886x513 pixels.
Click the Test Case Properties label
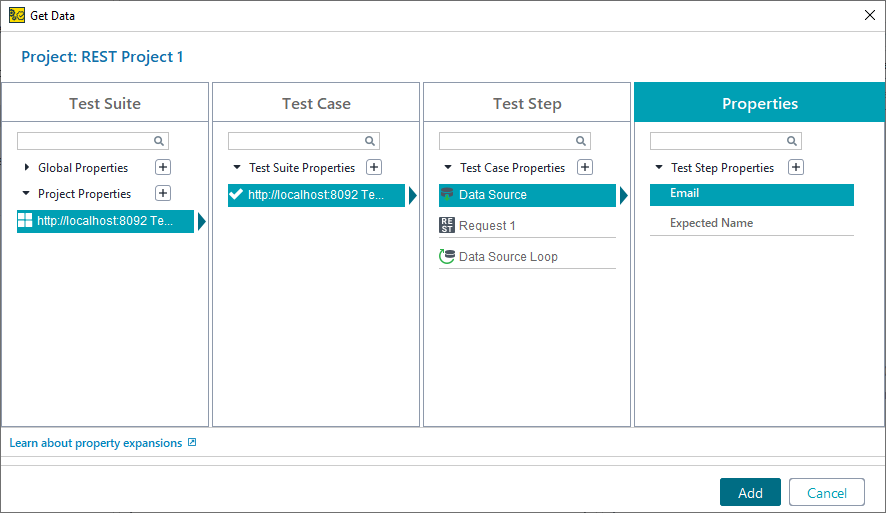click(x=513, y=168)
